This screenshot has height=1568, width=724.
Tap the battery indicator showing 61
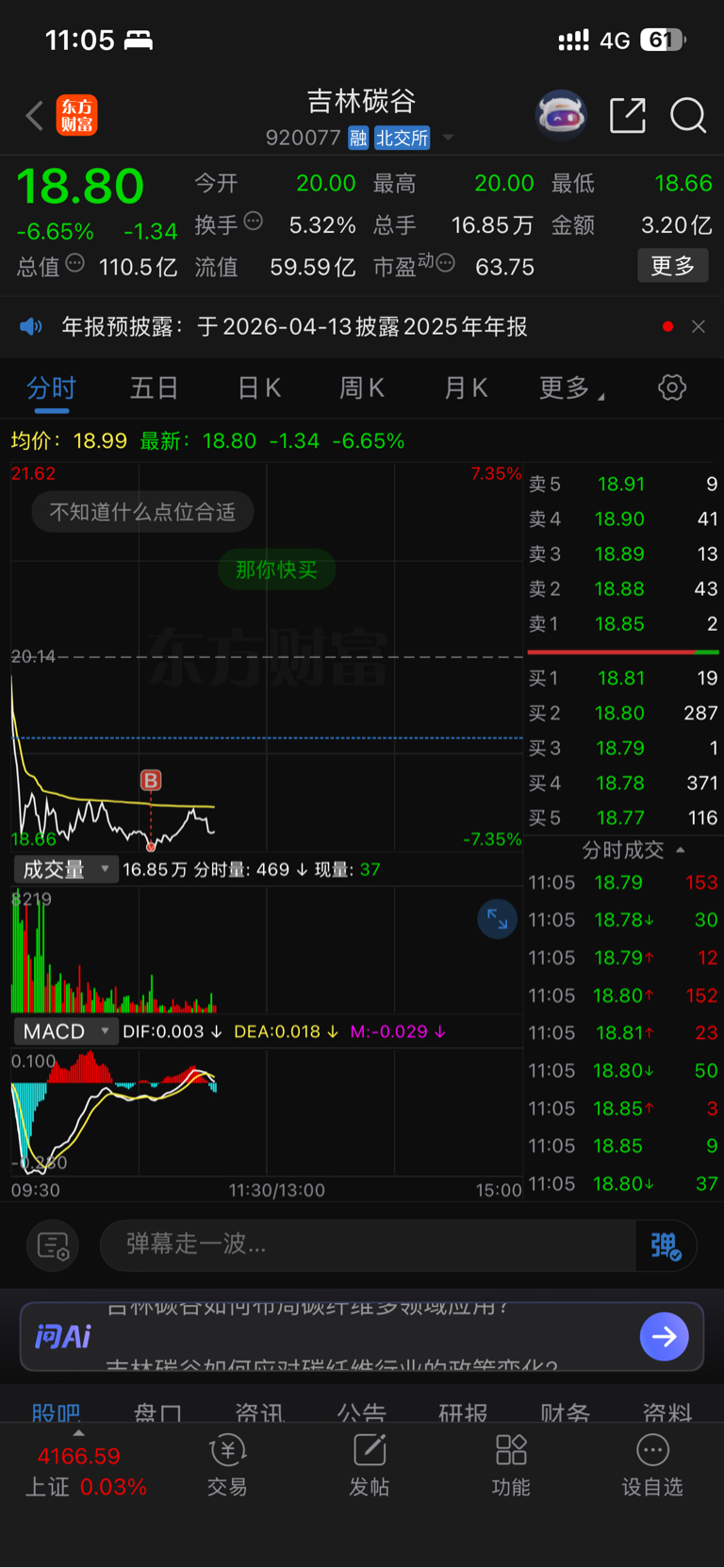point(664,41)
